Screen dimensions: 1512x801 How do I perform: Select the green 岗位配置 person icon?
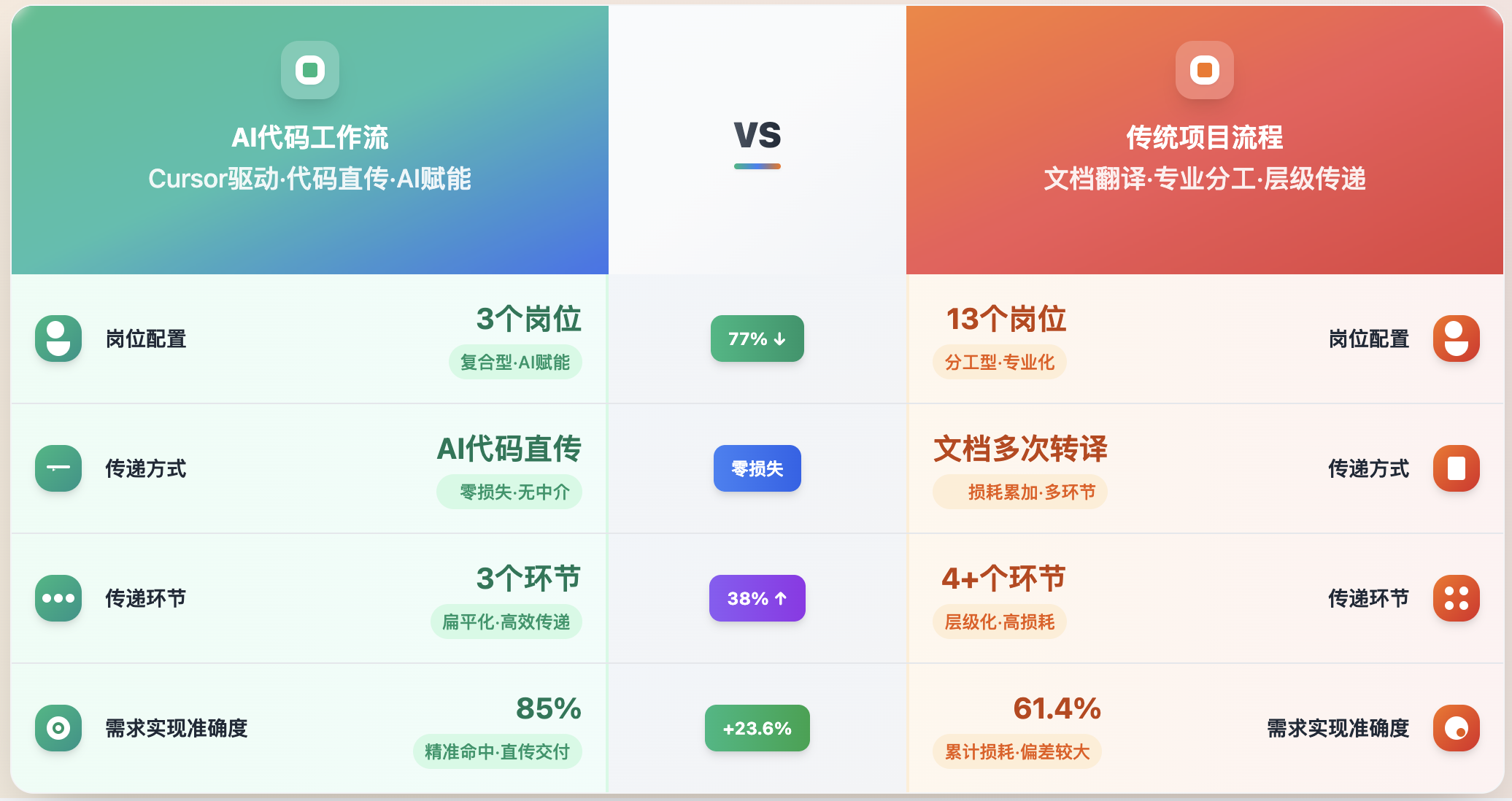pyautogui.click(x=58, y=338)
